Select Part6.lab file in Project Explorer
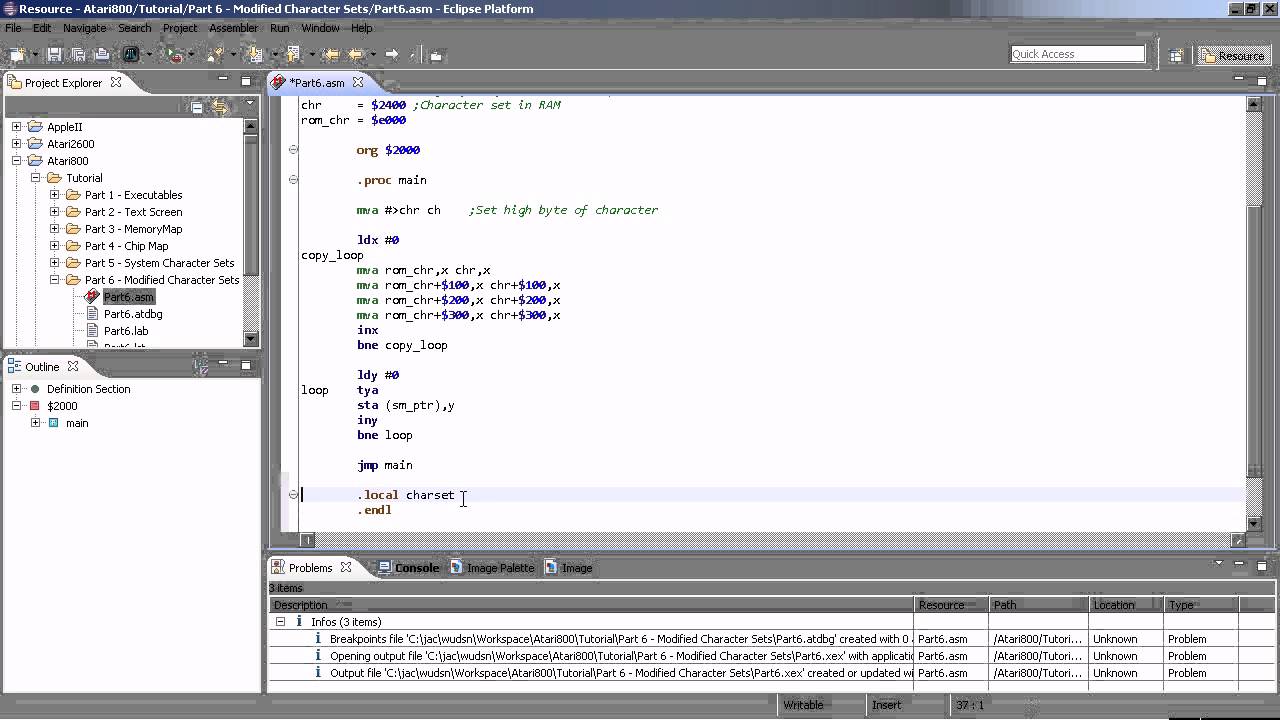 [x=126, y=331]
